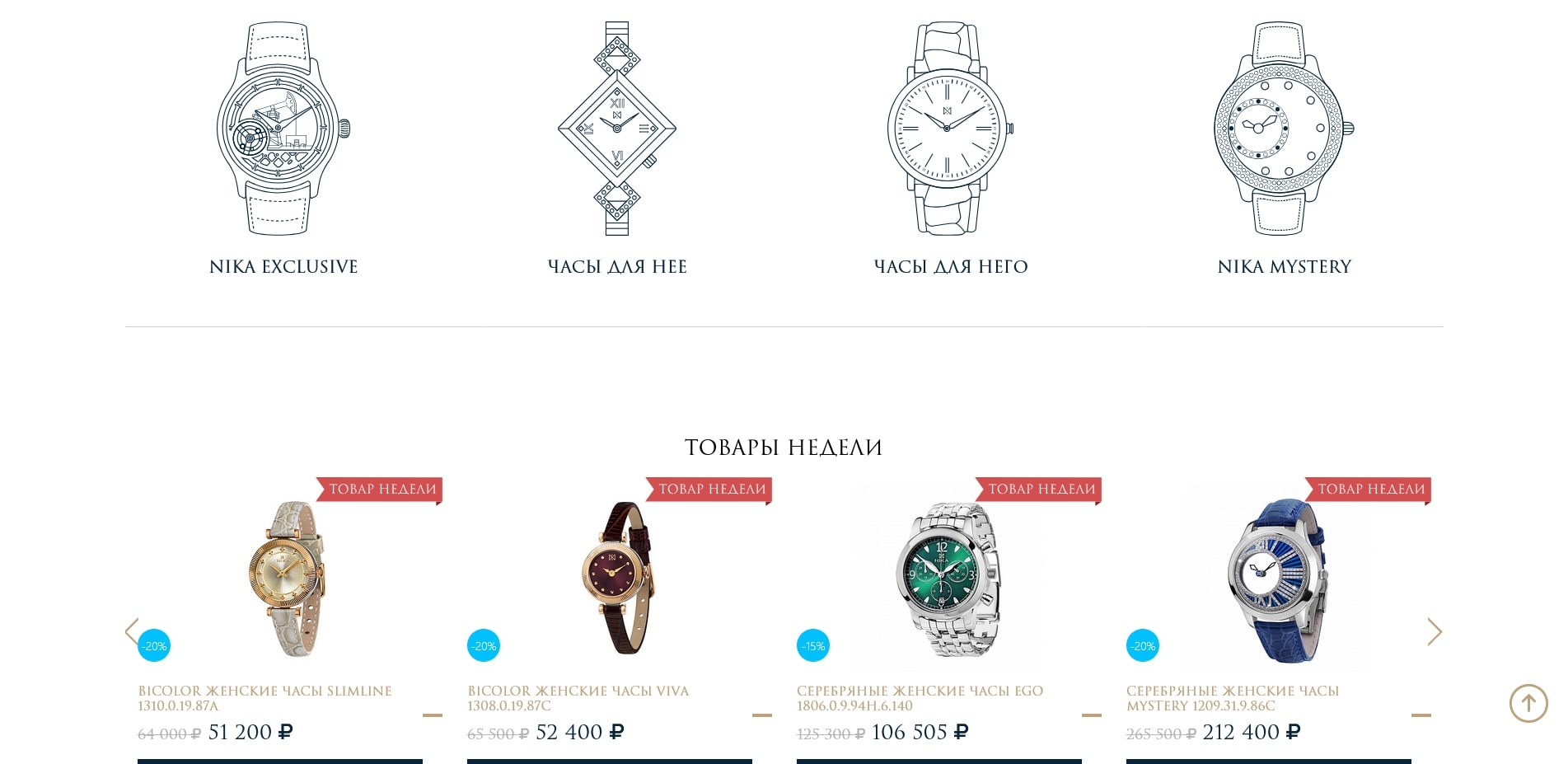Click the diamond-shaped women's watch illustration
1568x764 pixels.
pyautogui.click(x=617, y=129)
